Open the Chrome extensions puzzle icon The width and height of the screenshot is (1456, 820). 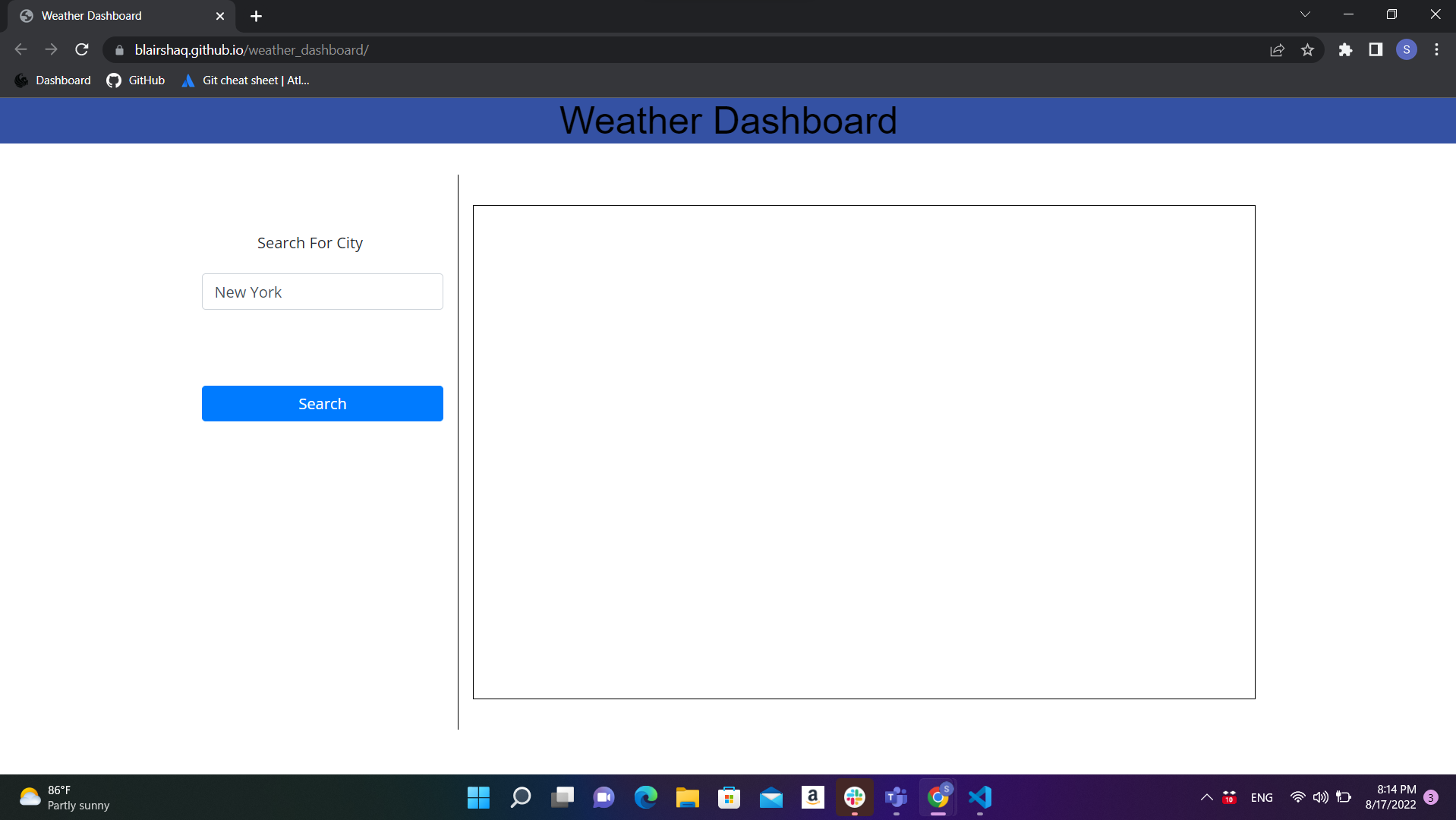coord(1344,49)
